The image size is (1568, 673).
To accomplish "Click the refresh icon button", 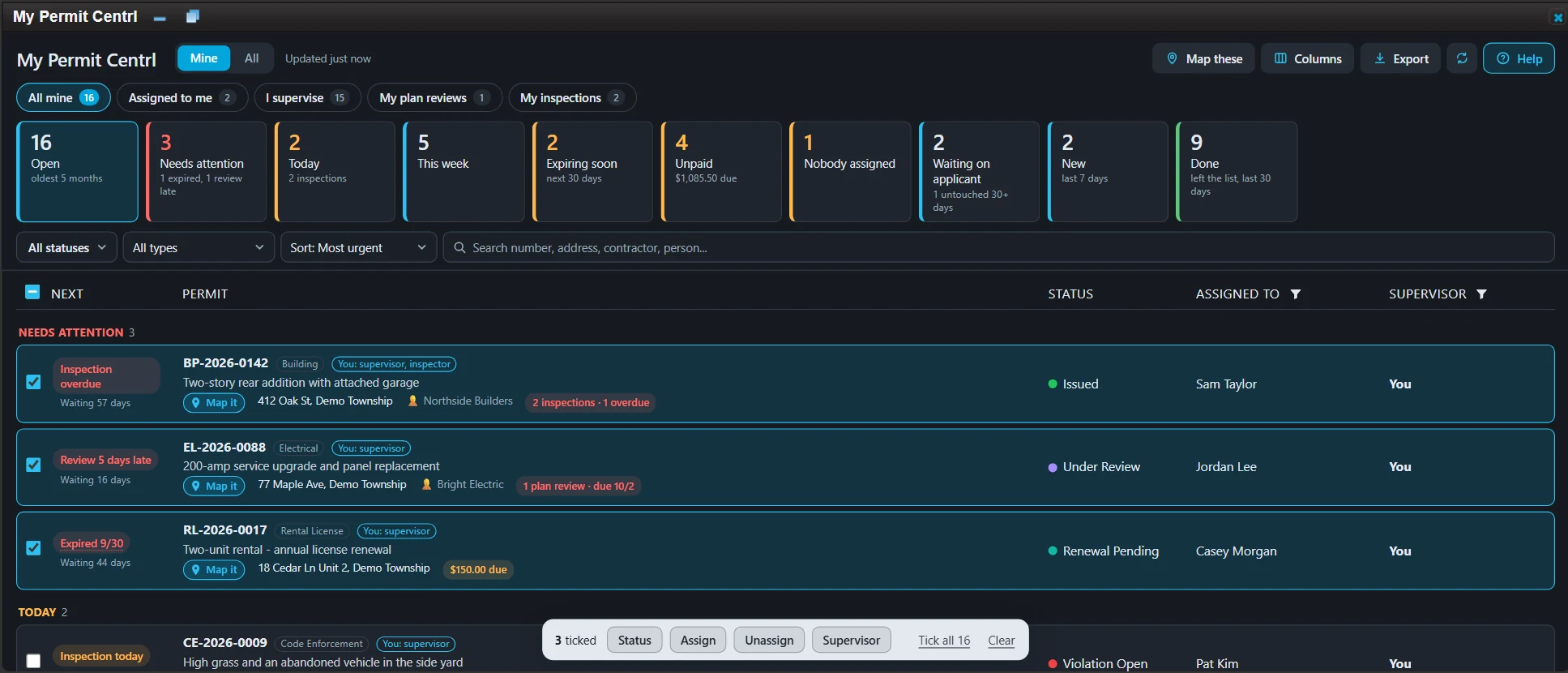I will pos(1462,58).
